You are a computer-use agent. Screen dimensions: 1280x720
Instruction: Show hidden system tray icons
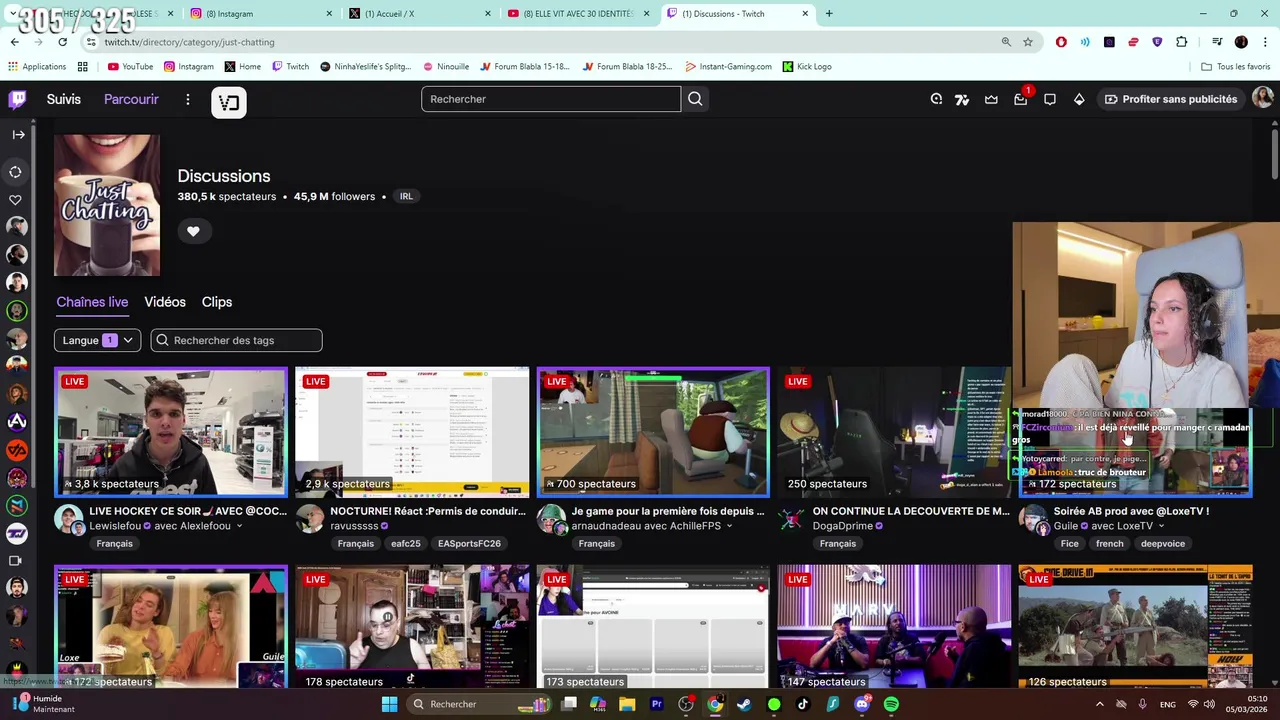click(x=1100, y=704)
